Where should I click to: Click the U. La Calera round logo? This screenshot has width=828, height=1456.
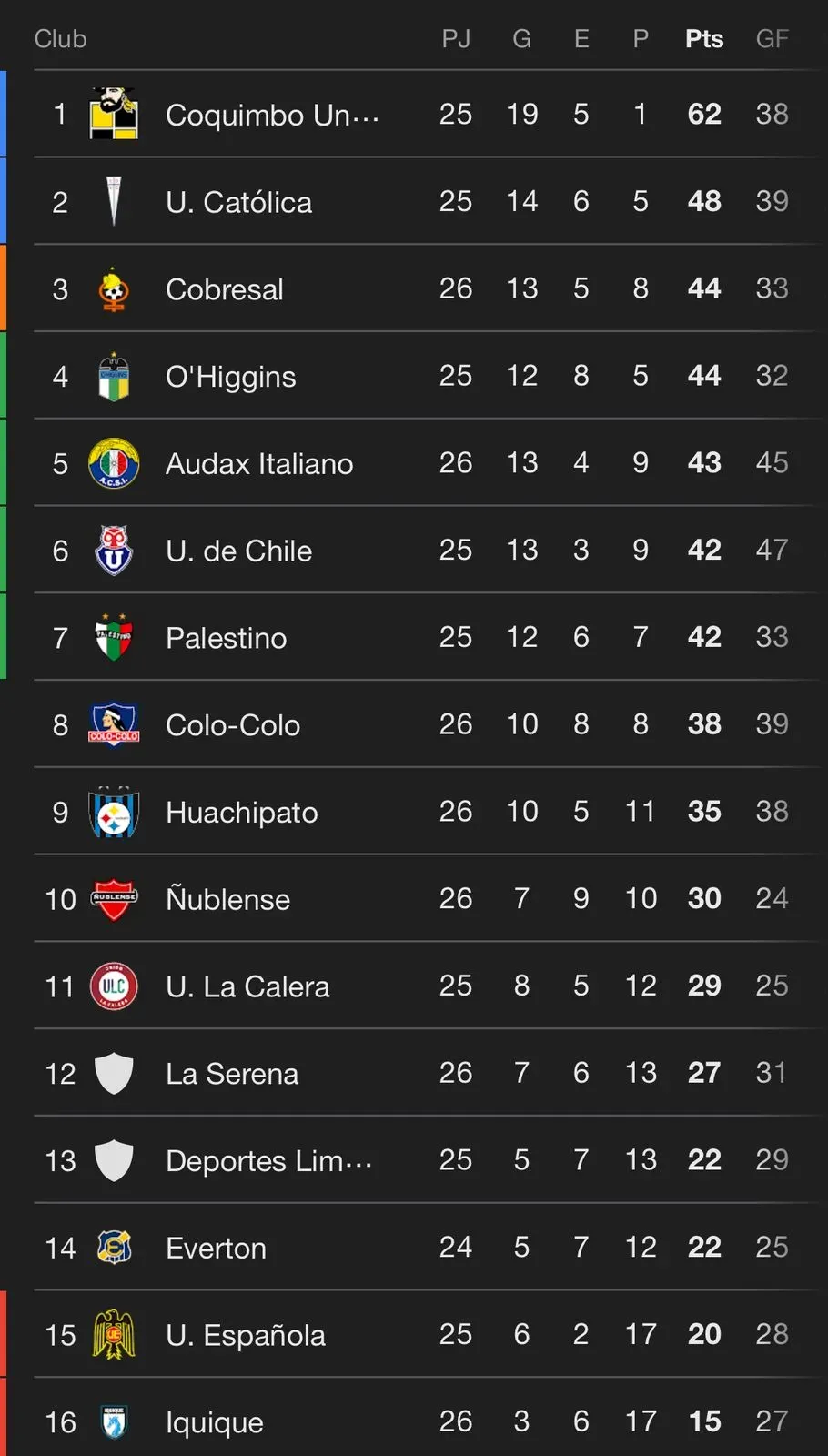[114, 986]
